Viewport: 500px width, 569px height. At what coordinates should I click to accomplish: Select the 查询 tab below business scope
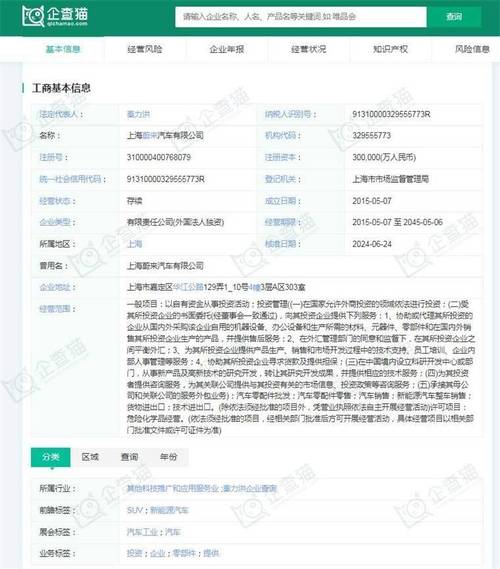[130, 457]
